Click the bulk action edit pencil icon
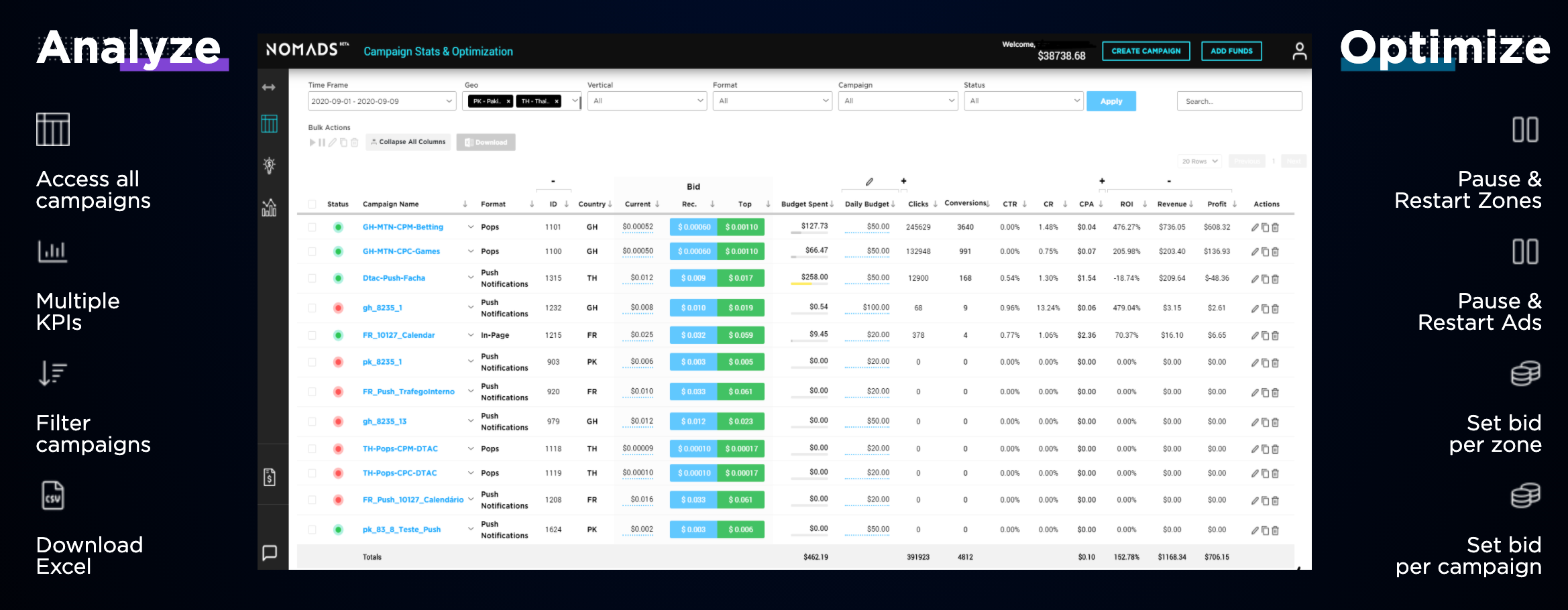Viewport: 1568px width, 610px height. [x=333, y=142]
